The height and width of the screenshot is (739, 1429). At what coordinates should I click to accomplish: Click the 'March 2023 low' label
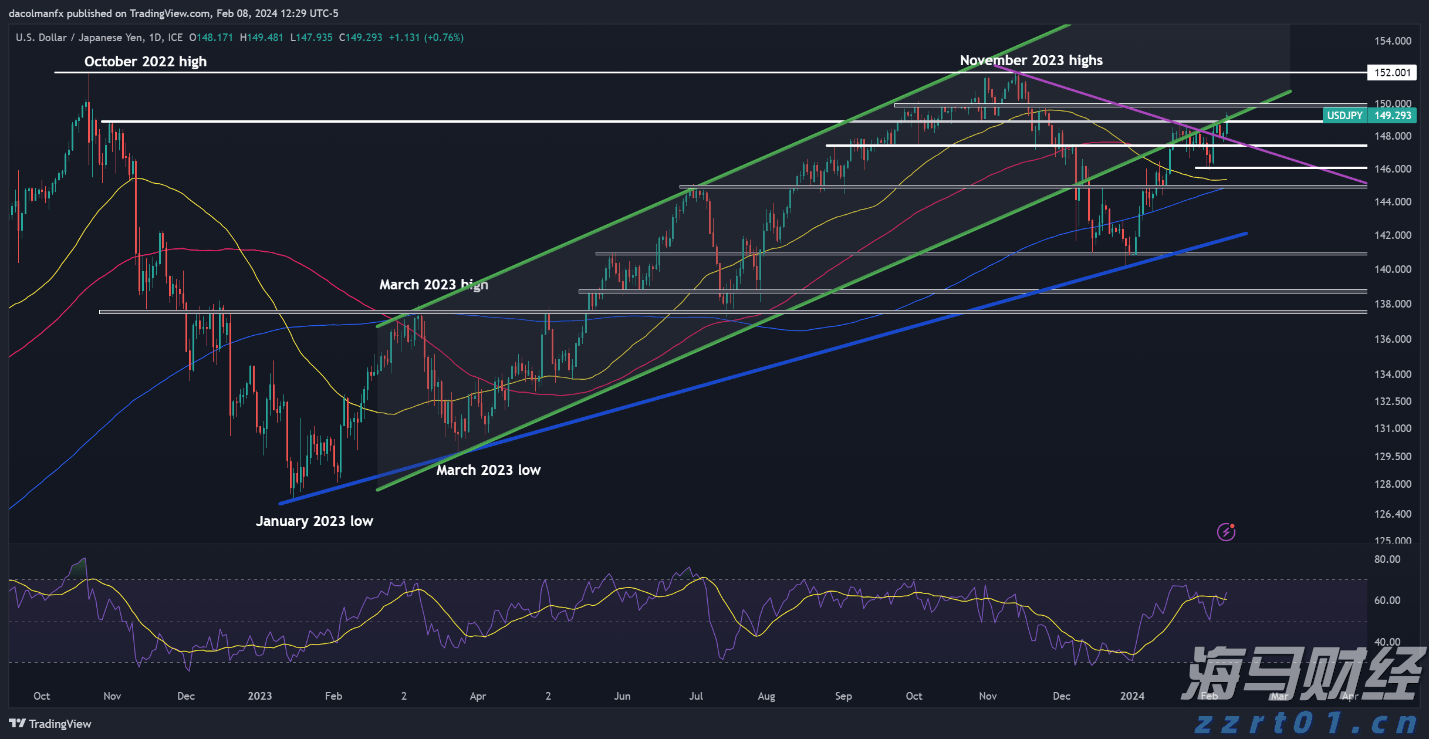point(488,470)
